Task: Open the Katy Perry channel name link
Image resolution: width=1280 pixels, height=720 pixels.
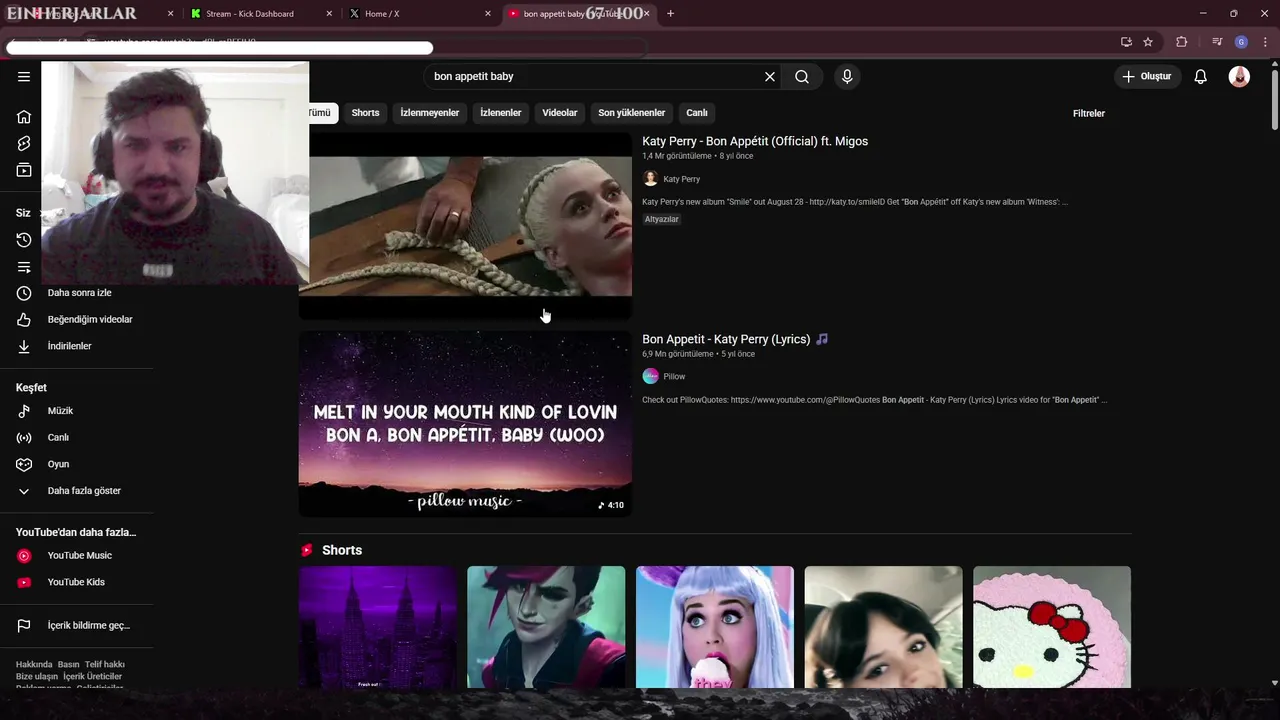Action: coord(682,179)
